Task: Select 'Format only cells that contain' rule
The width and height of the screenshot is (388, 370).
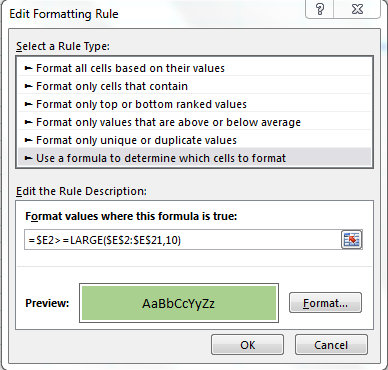Action: [194, 86]
